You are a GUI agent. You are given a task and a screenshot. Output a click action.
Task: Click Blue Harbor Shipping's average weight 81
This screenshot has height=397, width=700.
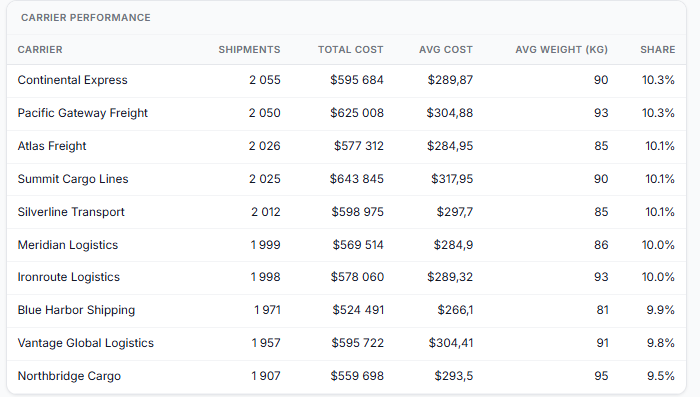coord(602,310)
